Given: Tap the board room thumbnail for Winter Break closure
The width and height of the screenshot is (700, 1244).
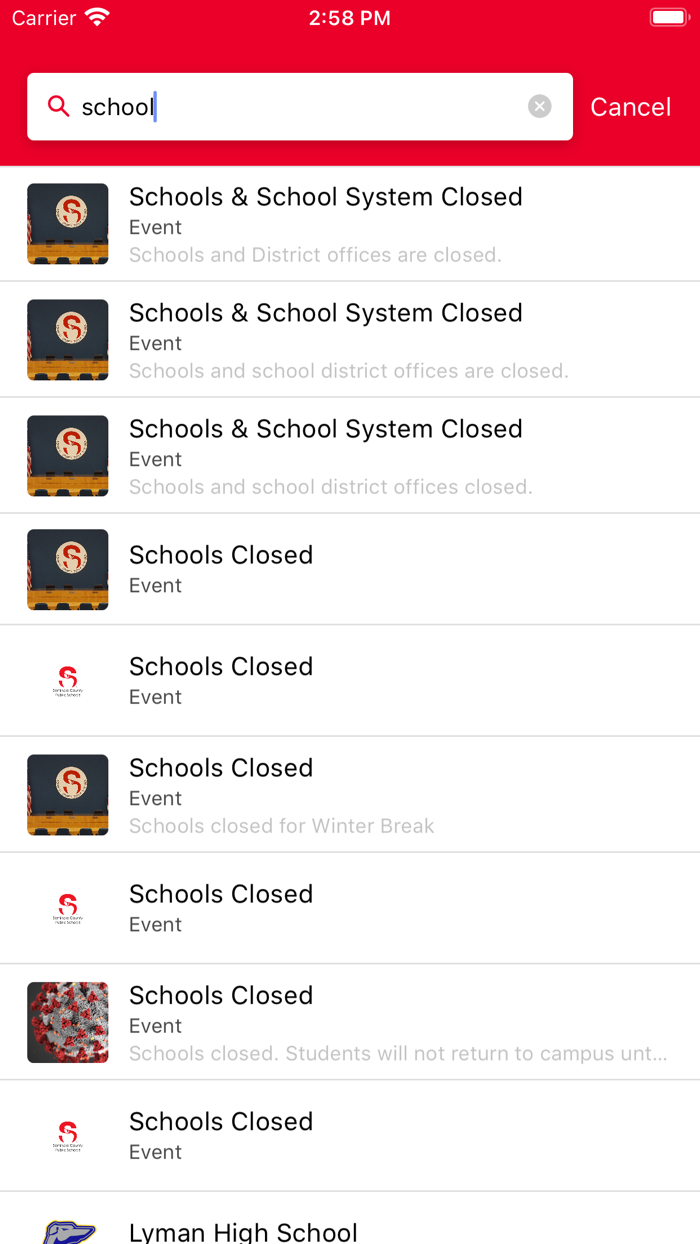Looking at the screenshot, I should click(67, 795).
